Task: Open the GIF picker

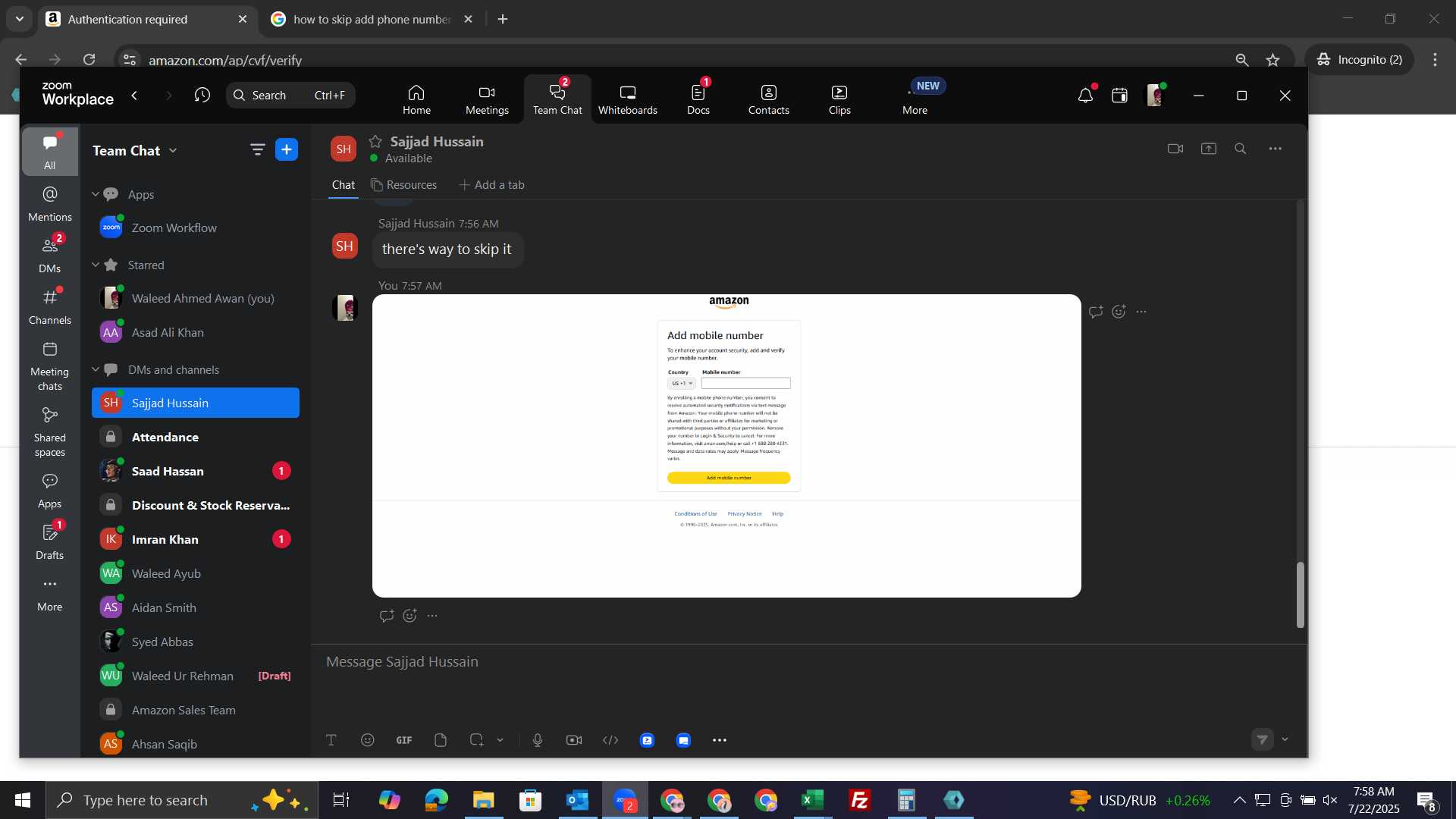Action: pos(403,740)
